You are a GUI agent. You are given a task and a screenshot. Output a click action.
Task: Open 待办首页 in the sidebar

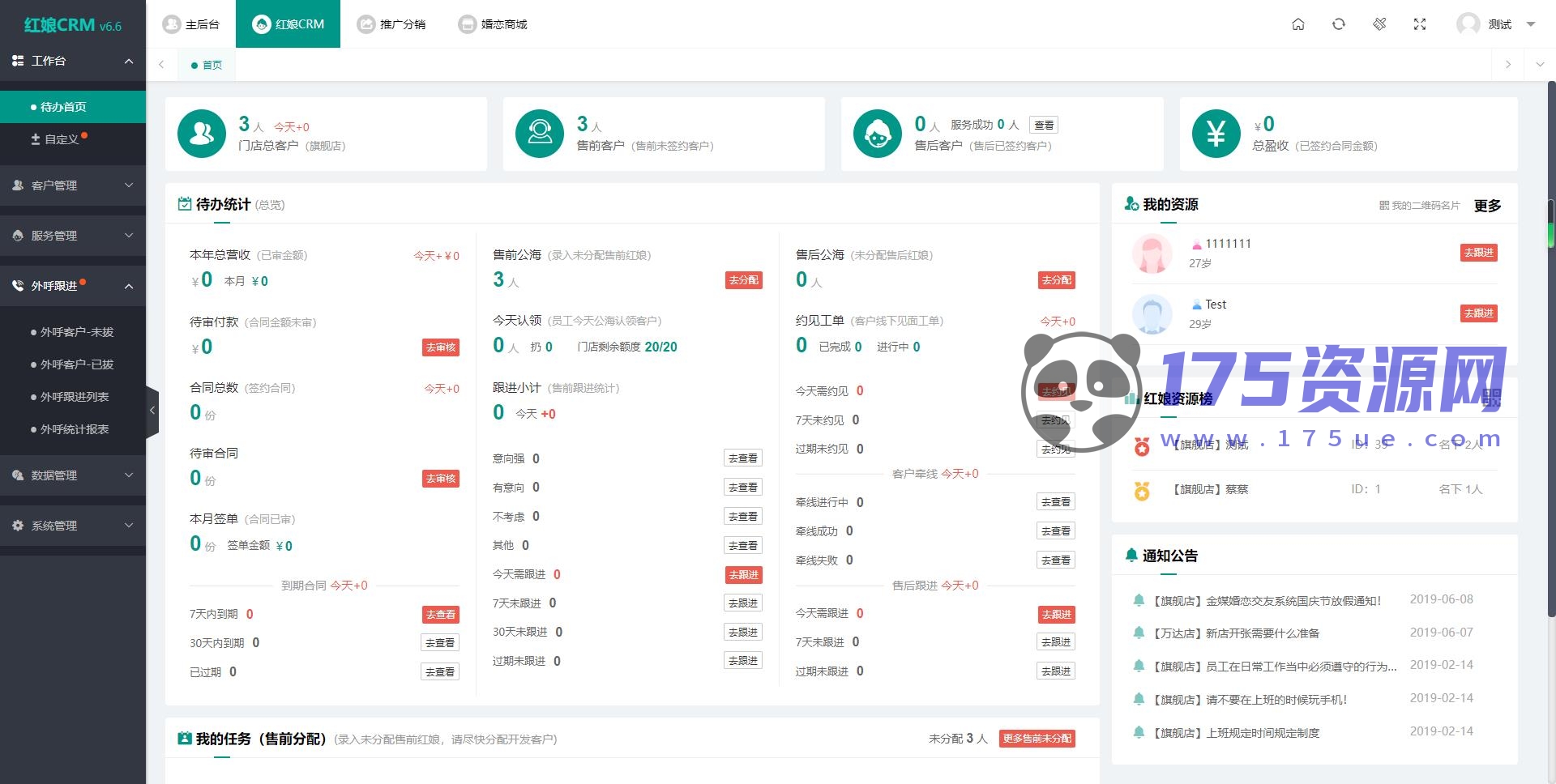coord(73,107)
